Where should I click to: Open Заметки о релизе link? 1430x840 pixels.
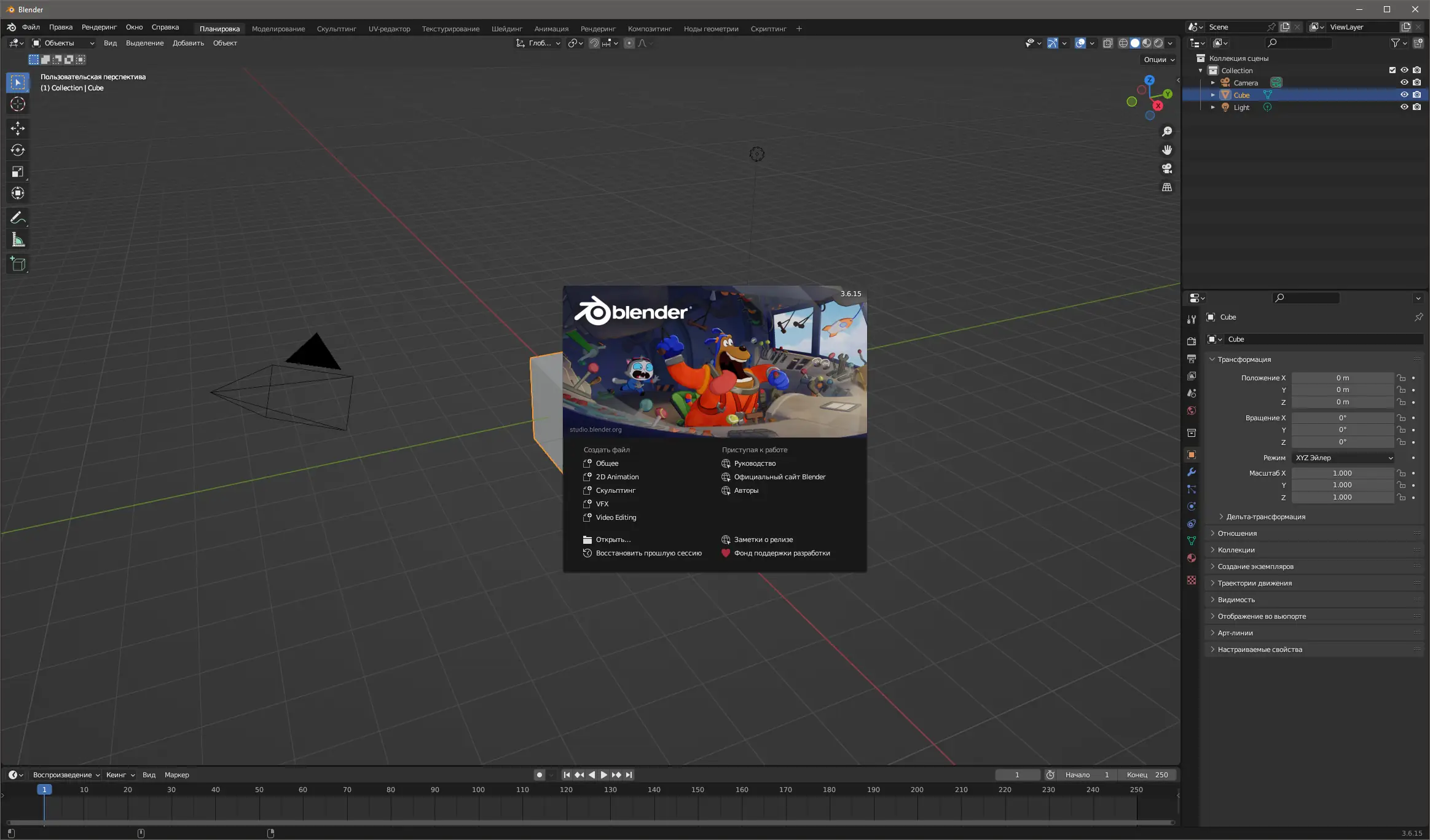click(763, 540)
